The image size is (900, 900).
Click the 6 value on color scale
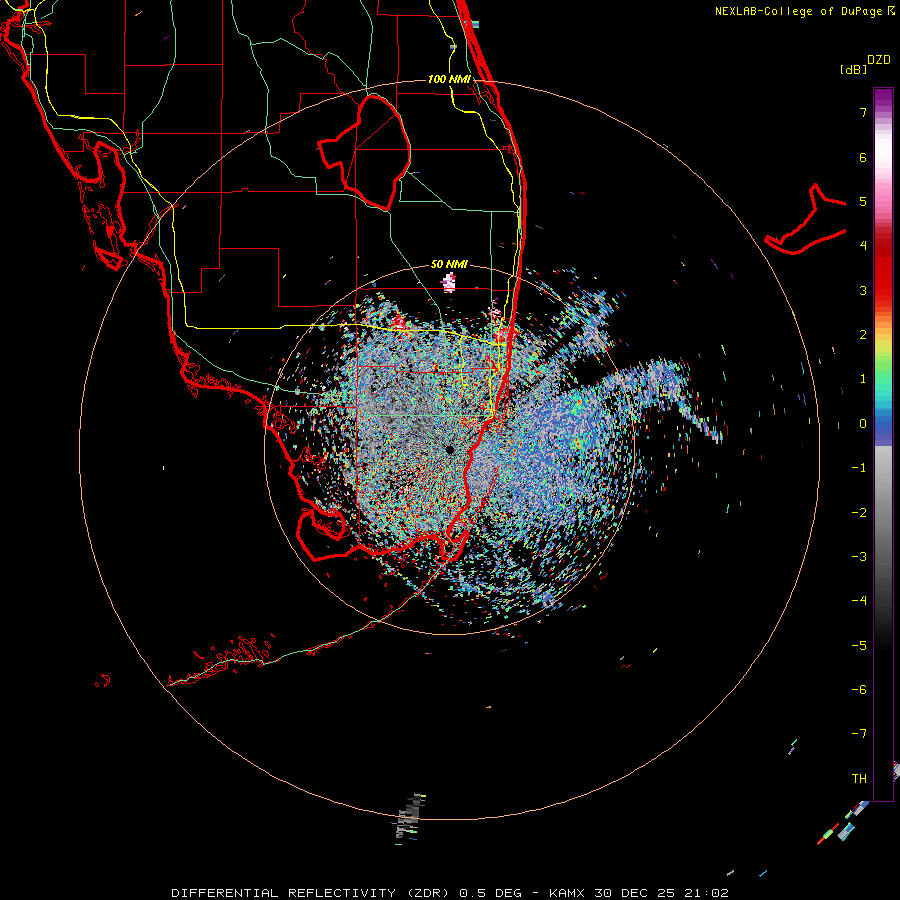[863, 157]
